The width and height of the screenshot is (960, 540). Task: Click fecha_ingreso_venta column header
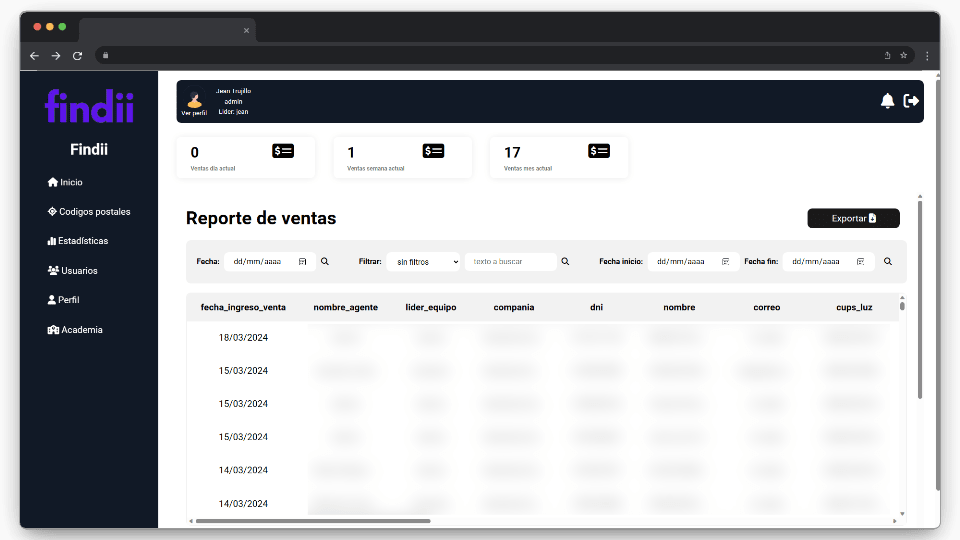click(x=243, y=307)
